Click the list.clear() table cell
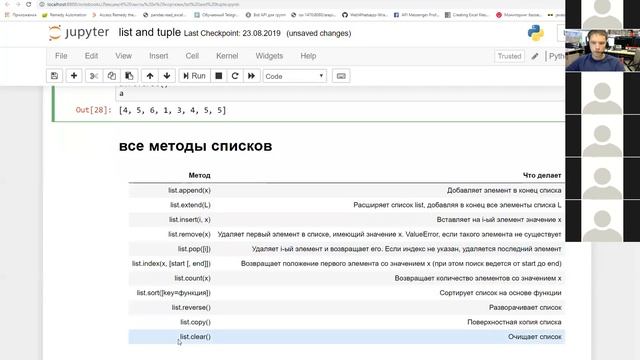 (196, 337)
